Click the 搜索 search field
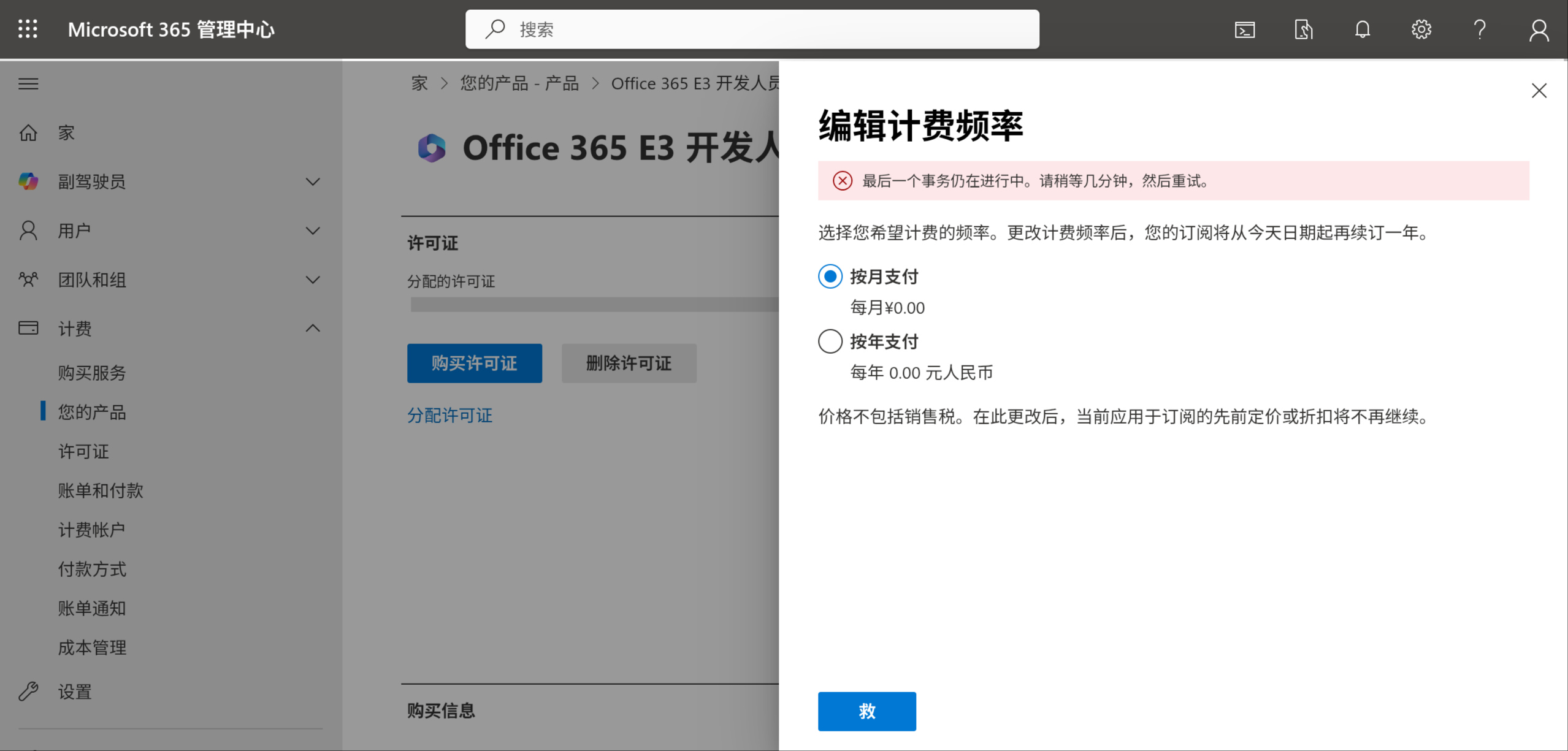Screen dimensions: 1568x751 [752, 29]
